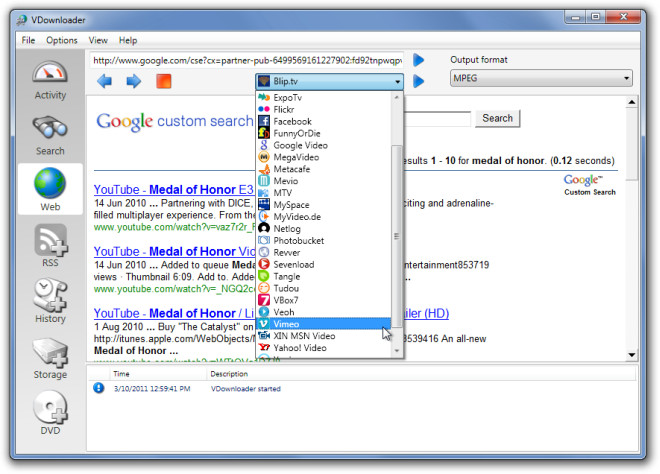Viewport: 660px width, 474px height.
Task: Choose MySpace in the site list
Action: point(324,205)
